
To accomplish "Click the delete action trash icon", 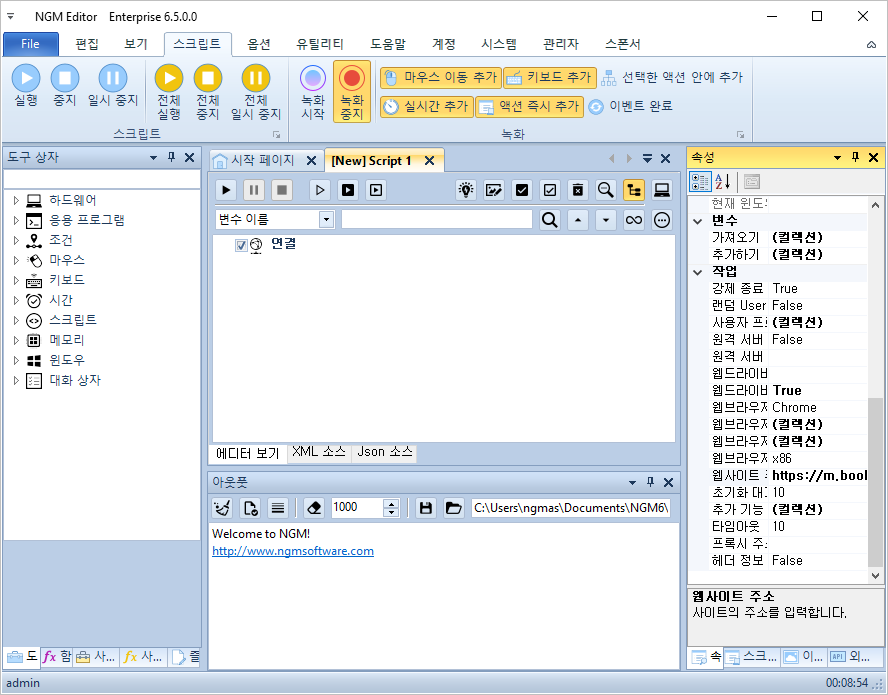I will click(578, 190).
